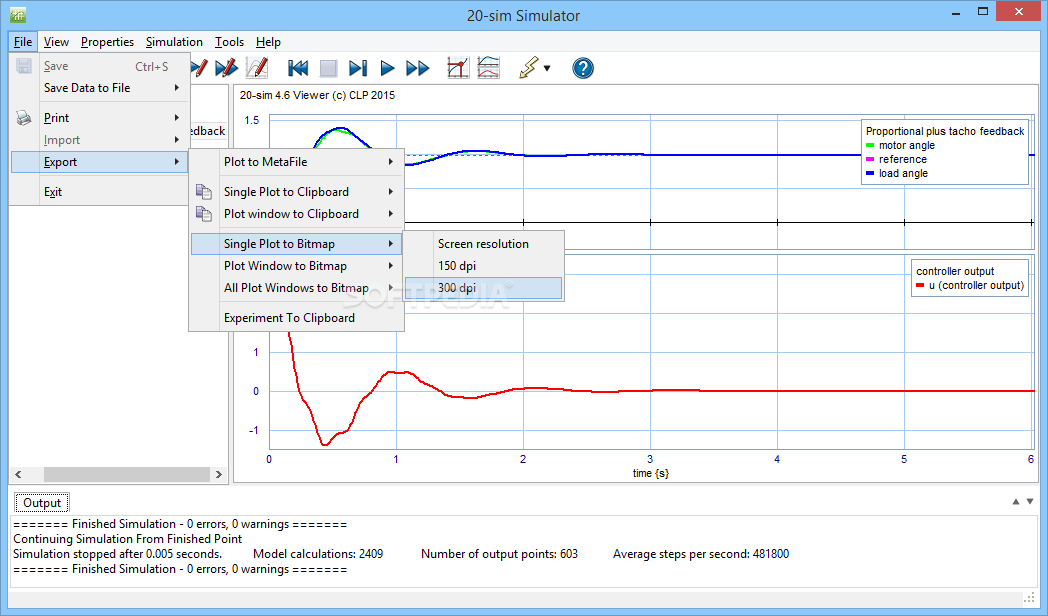Choose 300 dpi bitmap option

[483, 288]
